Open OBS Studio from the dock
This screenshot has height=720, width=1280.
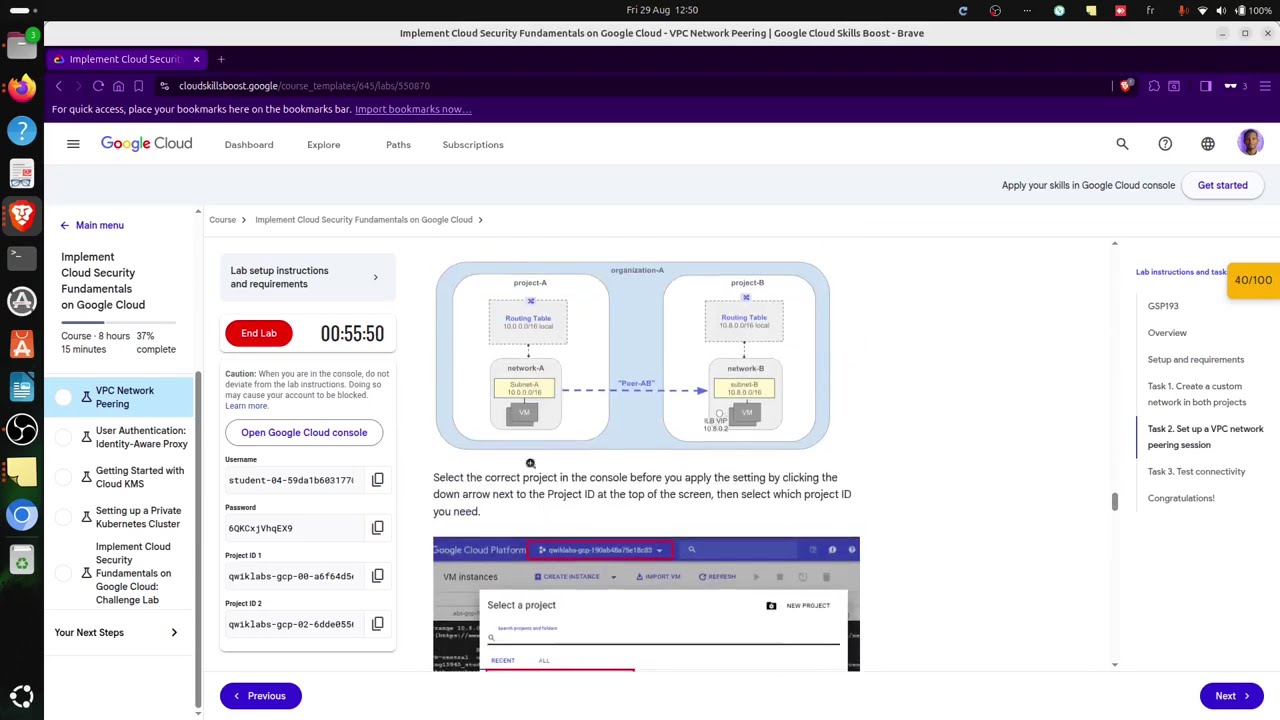21,430
